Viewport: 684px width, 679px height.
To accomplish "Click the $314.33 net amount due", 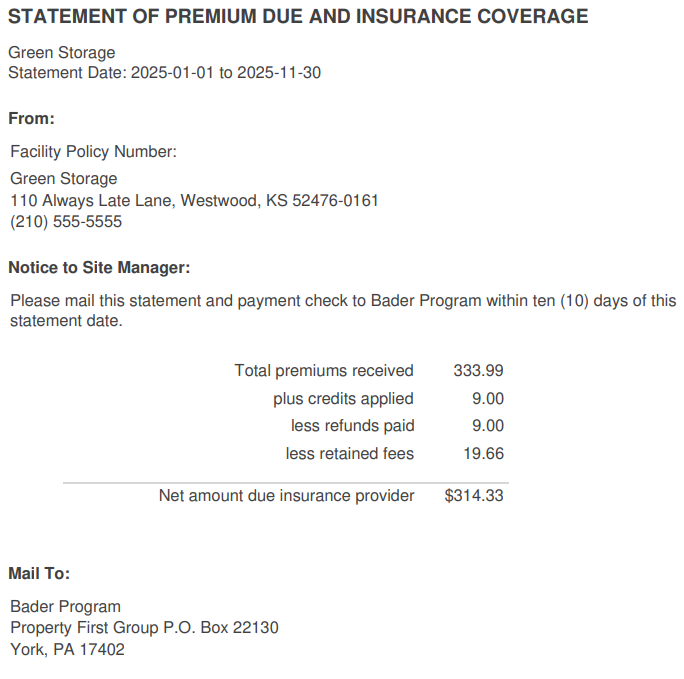I will tap(474, 496).
